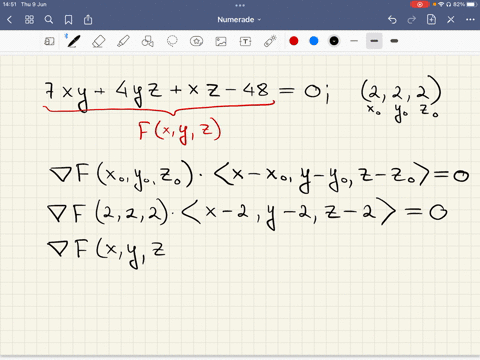This screenshot has height=360, width=480.
Task: Toggle the read-only/zoom window tool
Action: 49,41
